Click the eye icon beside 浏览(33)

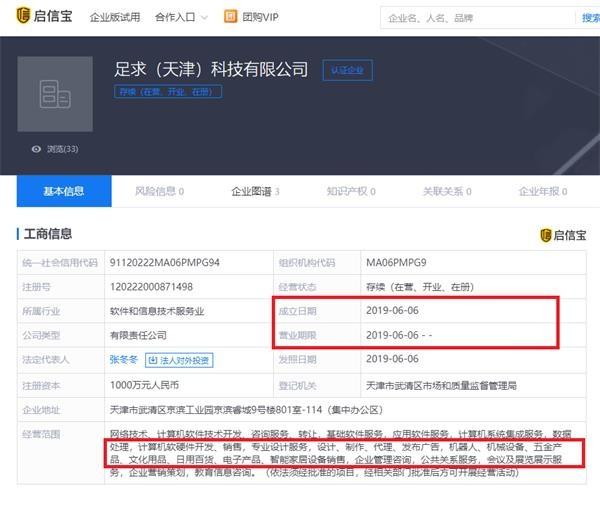36,149
